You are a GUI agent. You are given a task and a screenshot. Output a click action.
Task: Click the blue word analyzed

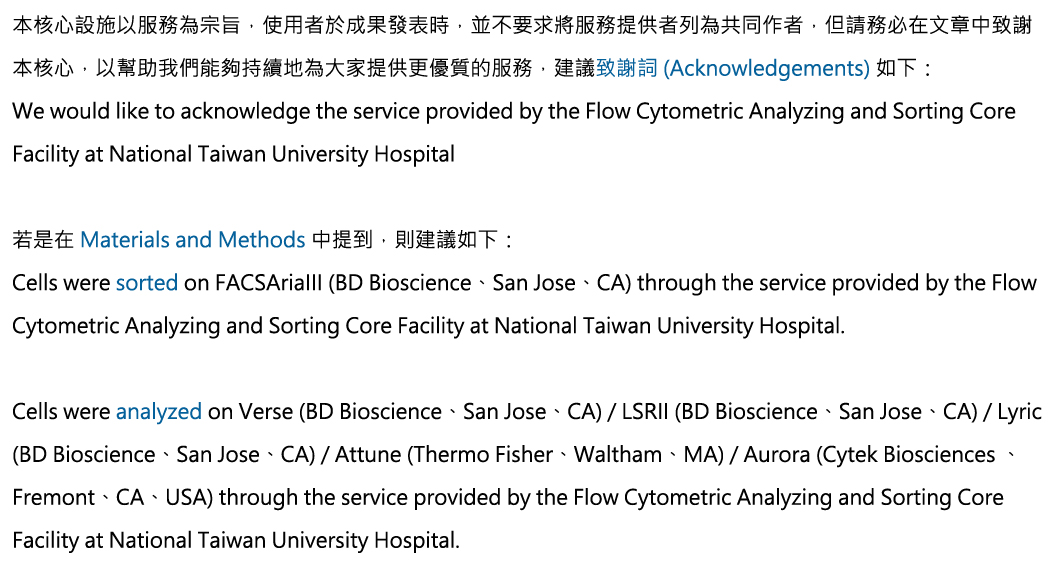tap(159, 412)
